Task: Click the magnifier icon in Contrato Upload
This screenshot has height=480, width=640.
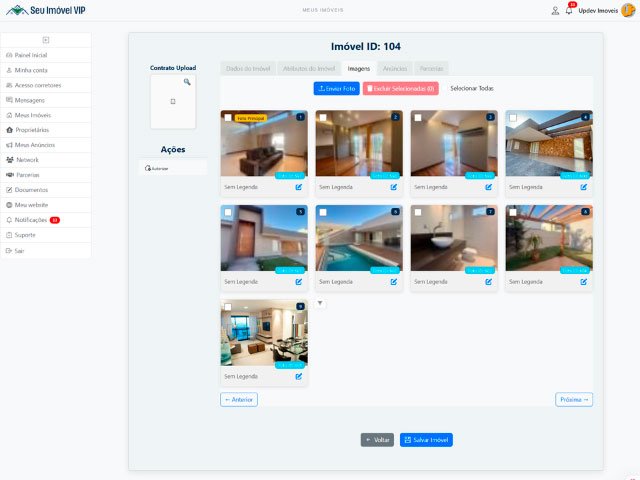Action: pyautogui.click(x=186, y=82)
